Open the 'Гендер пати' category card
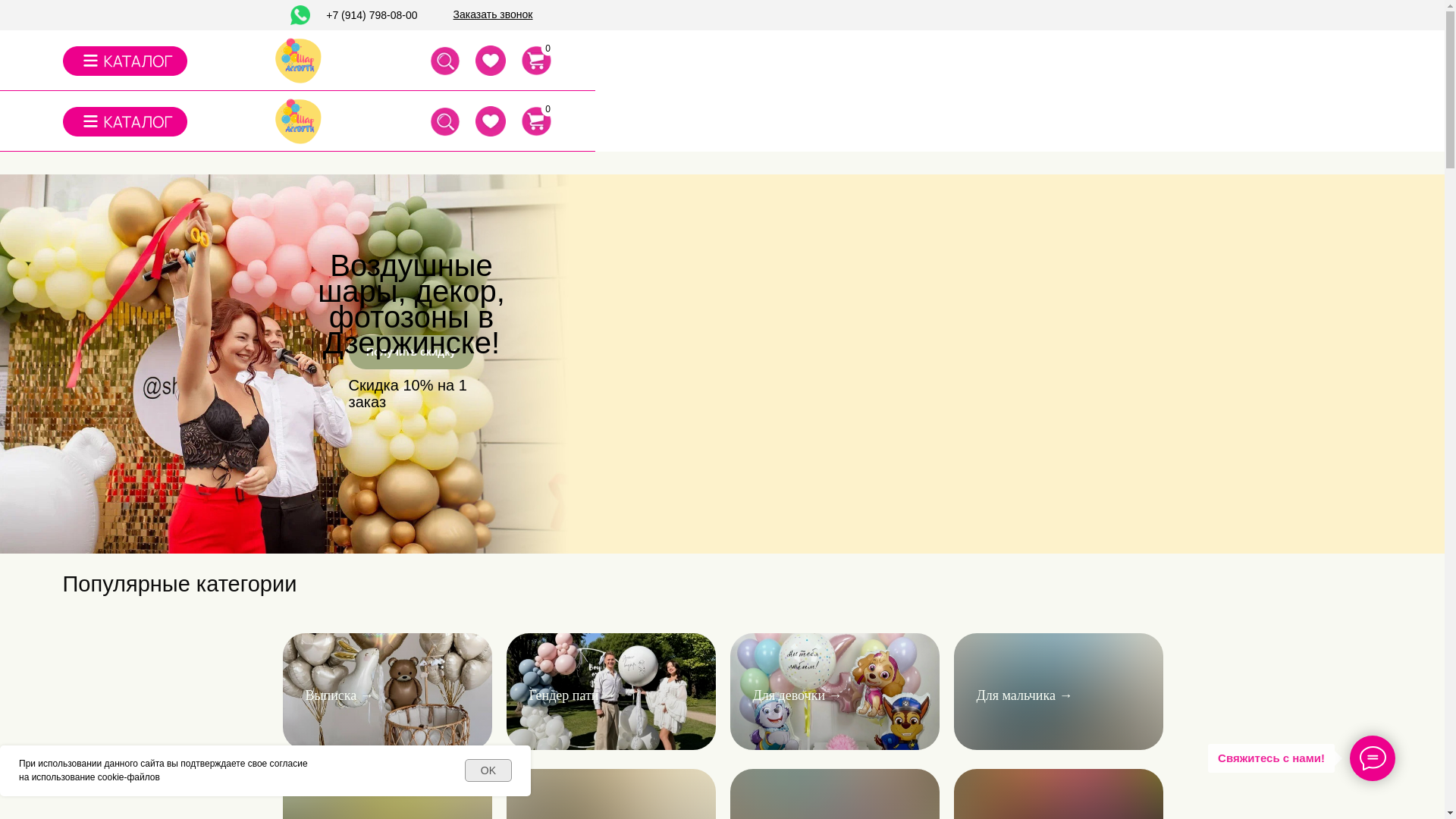This screenshot has width=1456, height=819. pyautogui.click(x=611, y=692)
